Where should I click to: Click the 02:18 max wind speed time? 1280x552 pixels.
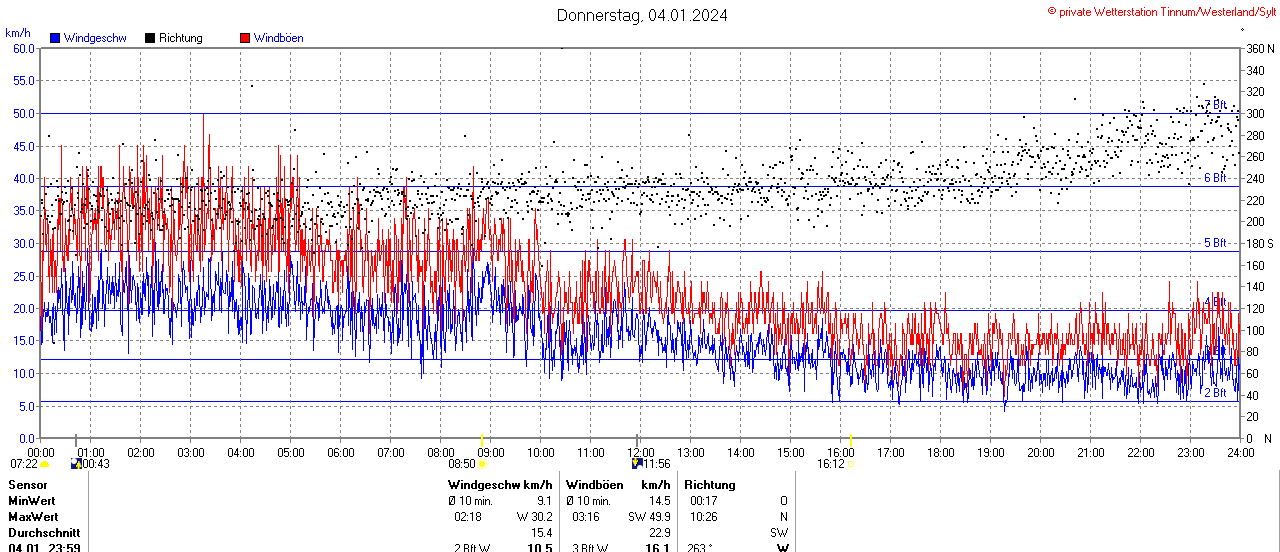point(468,517)
